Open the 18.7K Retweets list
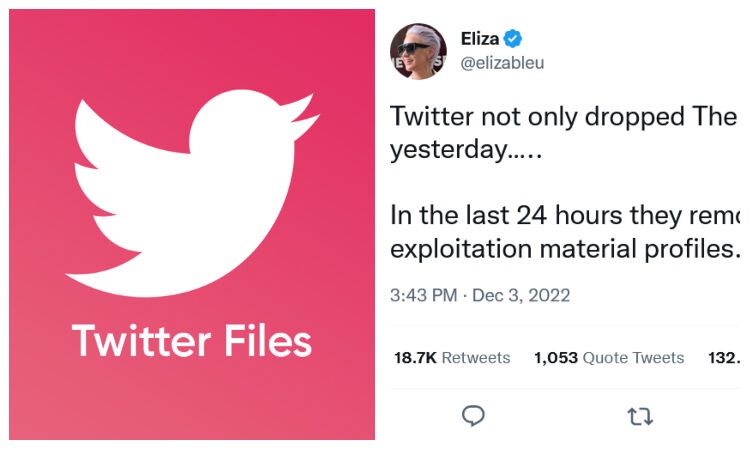 (452, 357)
